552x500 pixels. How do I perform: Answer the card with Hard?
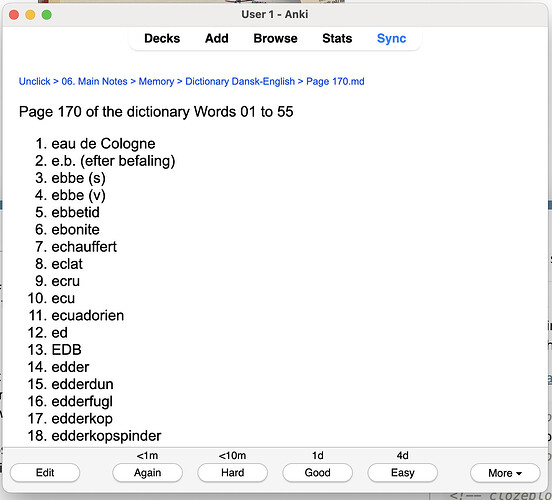click(232, 473)
